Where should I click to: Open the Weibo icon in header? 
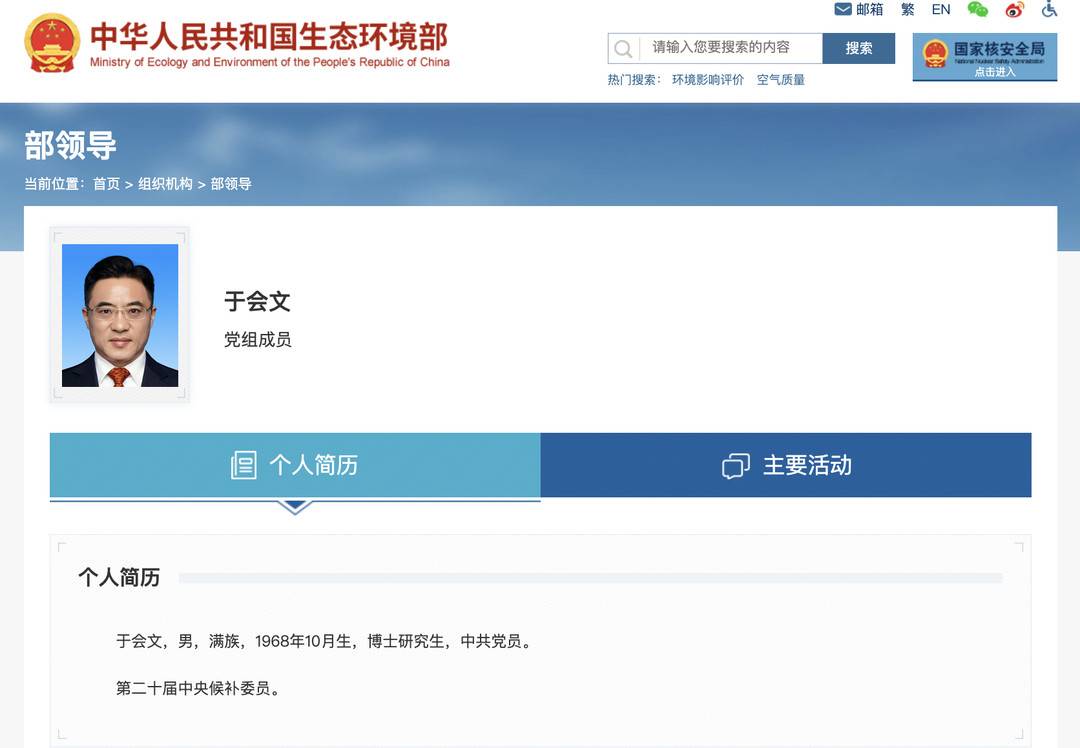[1015, 10]
